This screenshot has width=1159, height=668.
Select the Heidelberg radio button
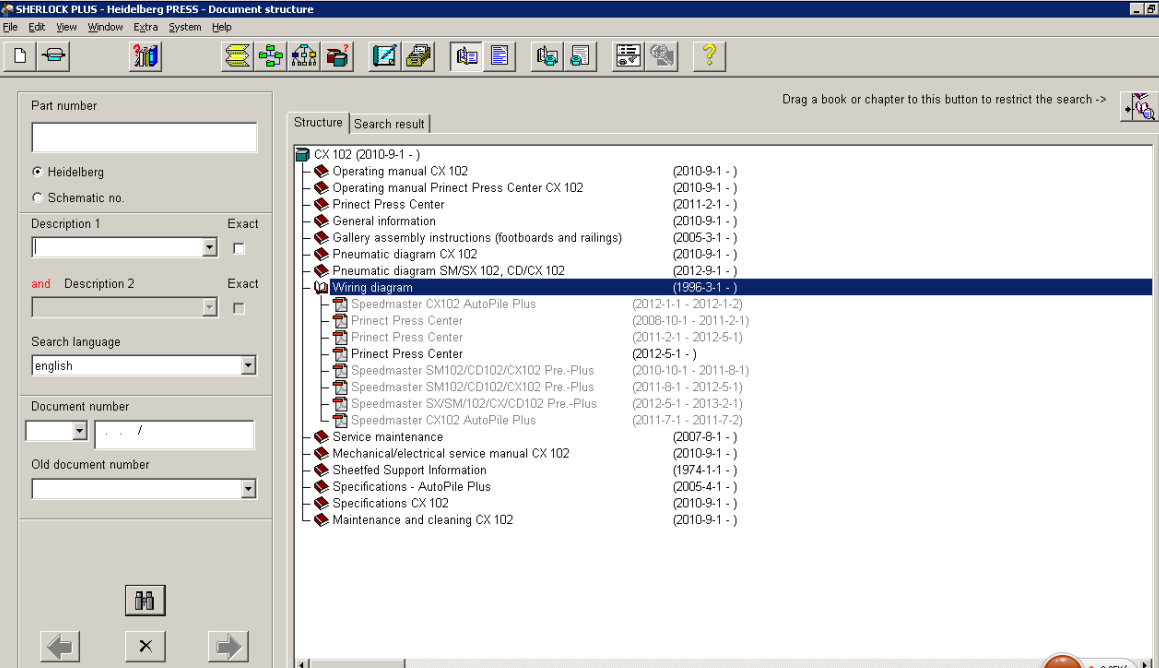tap(38, 171)
